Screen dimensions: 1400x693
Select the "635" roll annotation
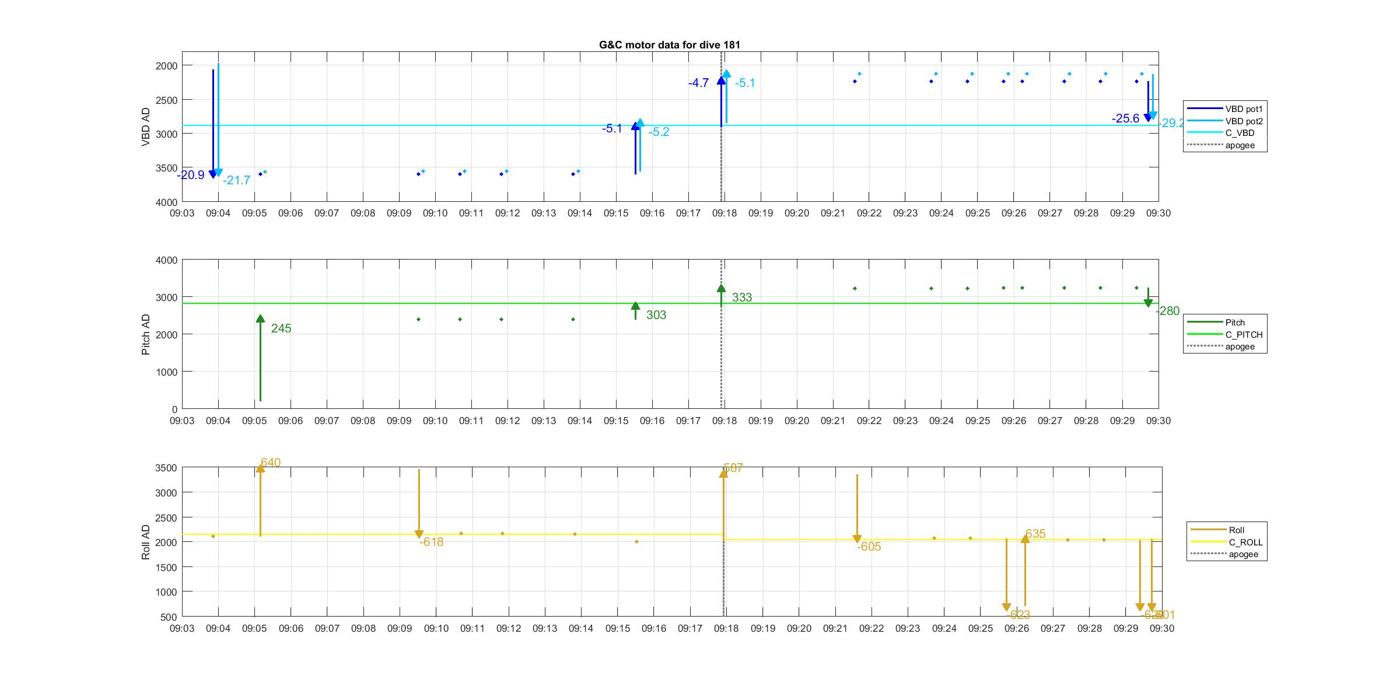point(1036,534)
